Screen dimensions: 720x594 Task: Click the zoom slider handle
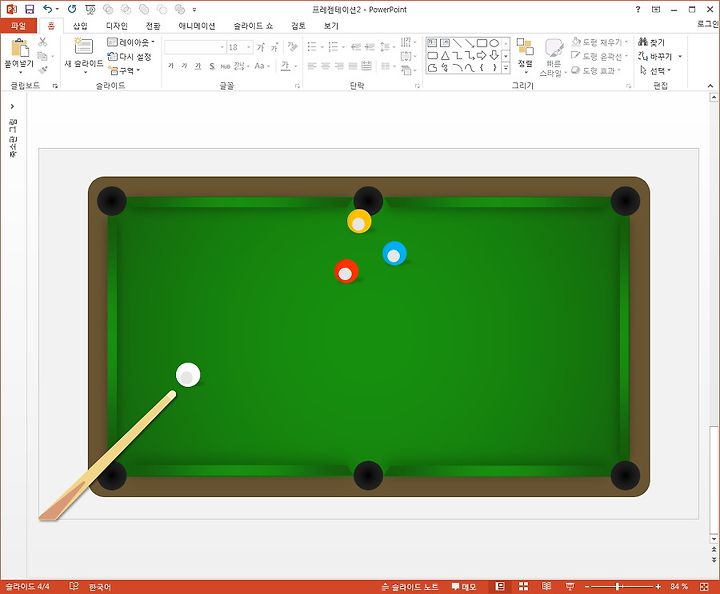pyautogui.click(x=618, y=587)
